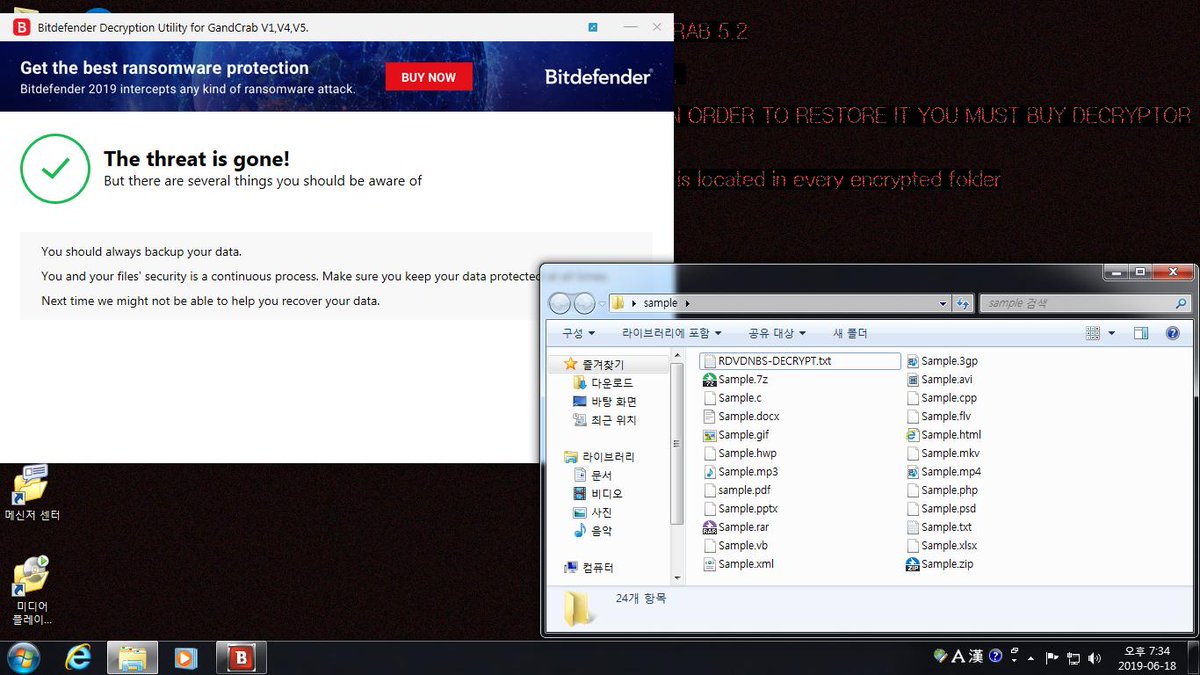Switch to Bitdefender tool in taskbar
The height and width of the screenshot is (675, 1200).
(240, 657)
